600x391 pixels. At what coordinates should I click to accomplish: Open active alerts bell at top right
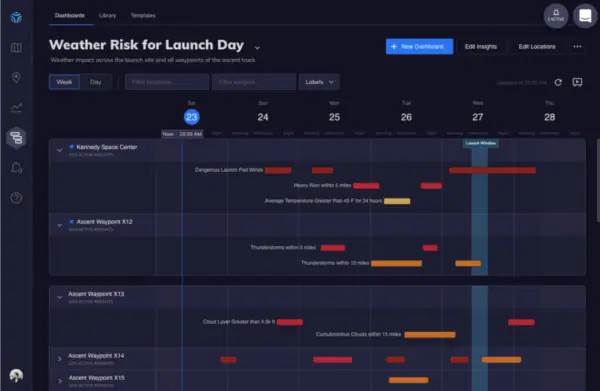pos(556,16)
